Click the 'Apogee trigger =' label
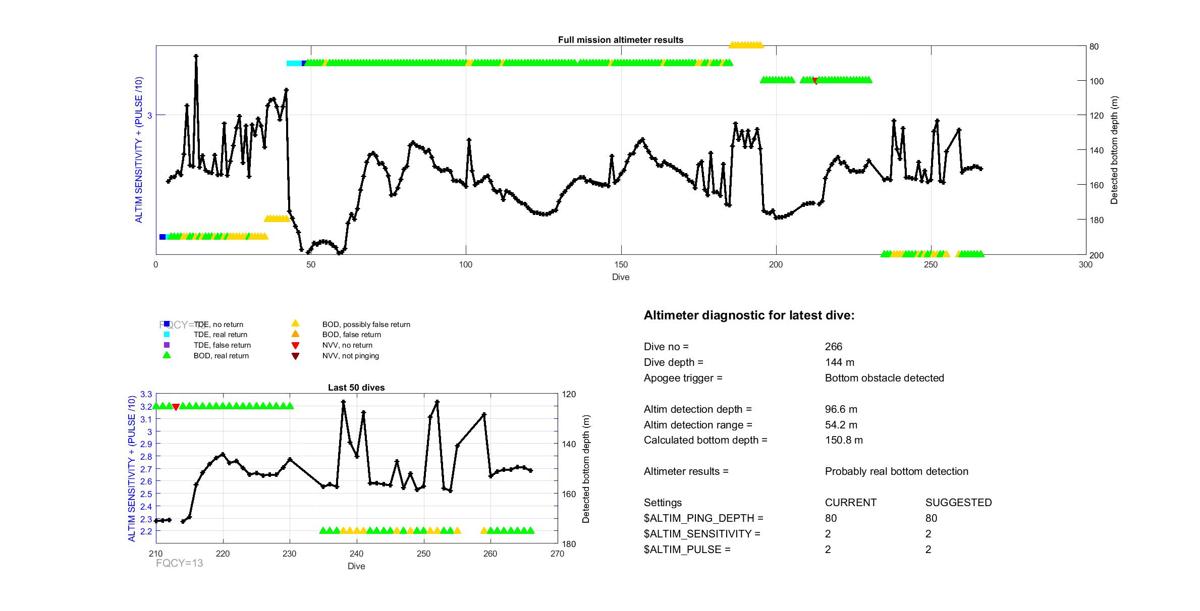Image resolution: width=1200 pixels, height=611 pixels. pyautogui.click(x=682, y=378)
